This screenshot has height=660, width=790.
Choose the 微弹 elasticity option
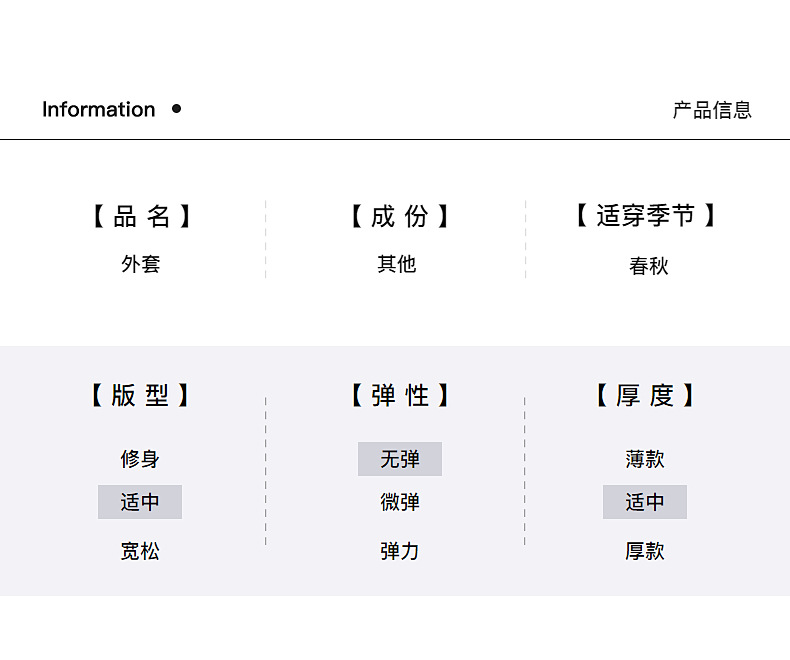pyautogui.click(x=400, y=502)
